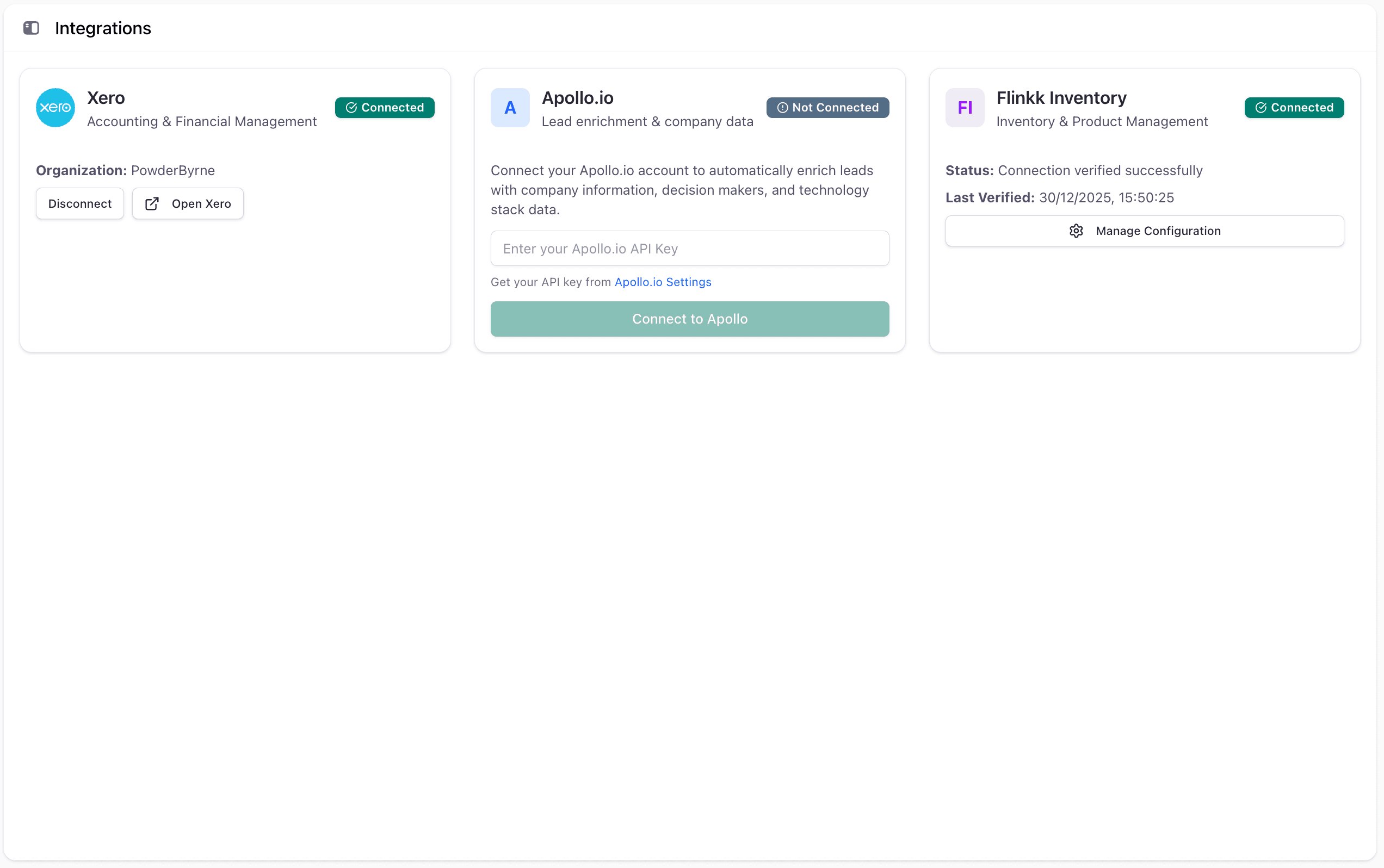Open Manage Configuration for Flinkk Inventory
Viewport: 1384px width, 868px height.
pyautogui.click(x=1145, y=231)
